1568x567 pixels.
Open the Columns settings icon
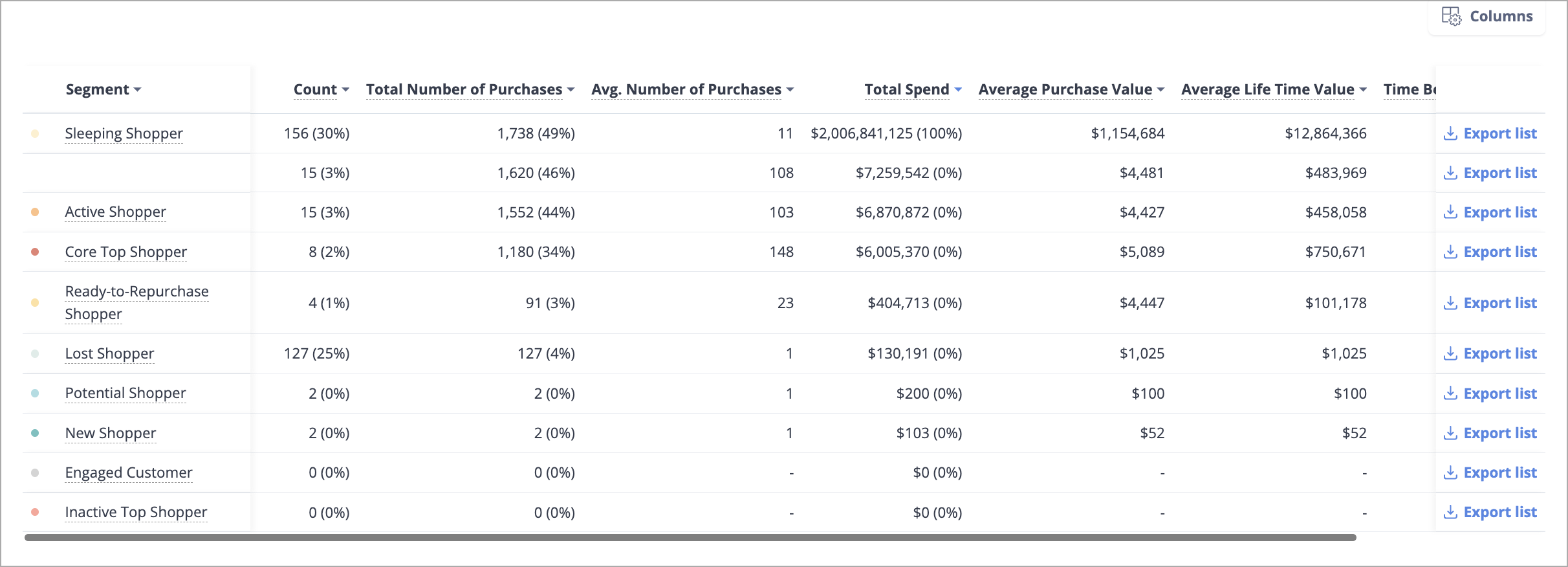pos(1451,16)
